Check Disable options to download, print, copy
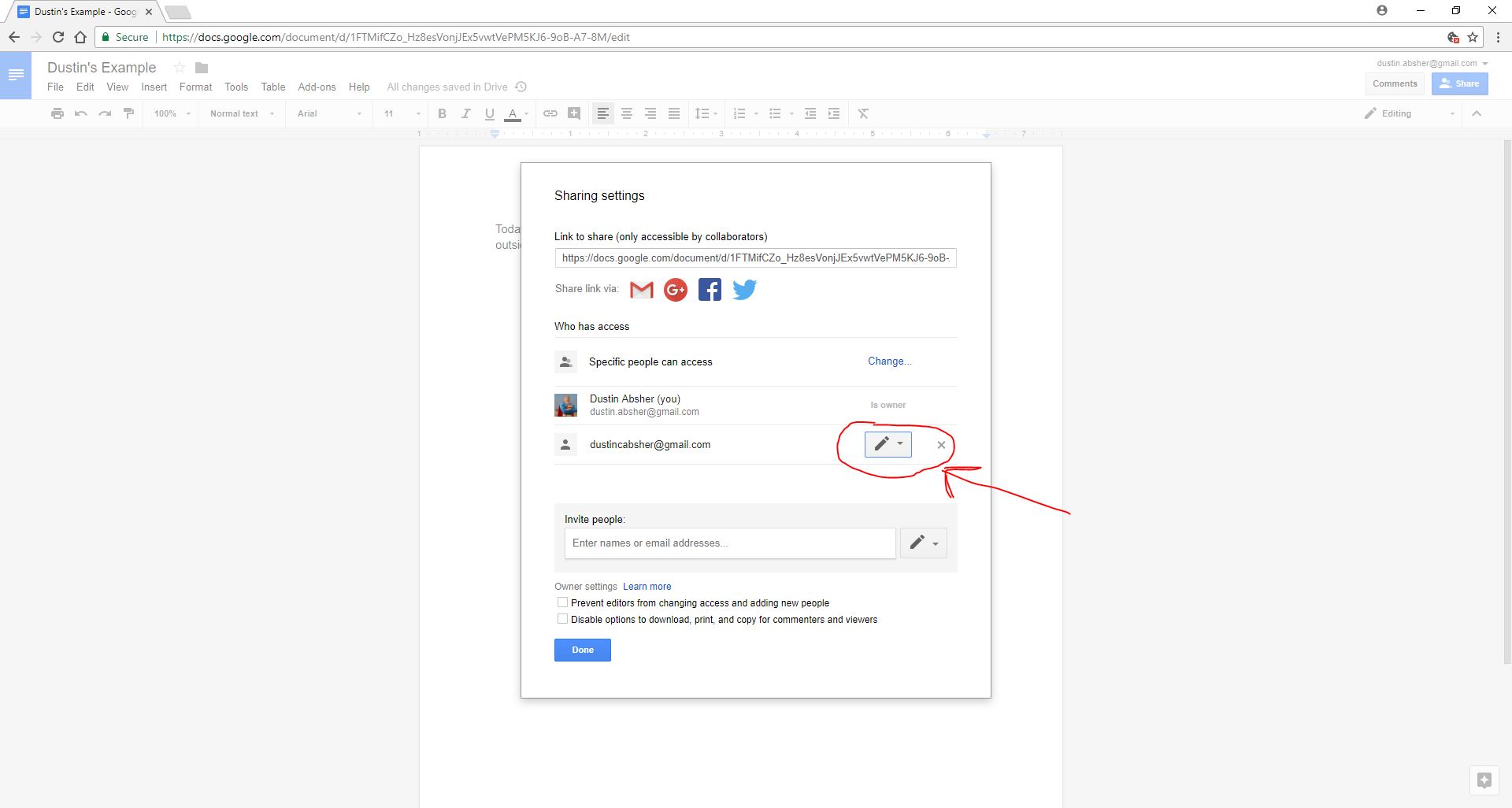The image size is (1512, 808). (x=562, y=619)
